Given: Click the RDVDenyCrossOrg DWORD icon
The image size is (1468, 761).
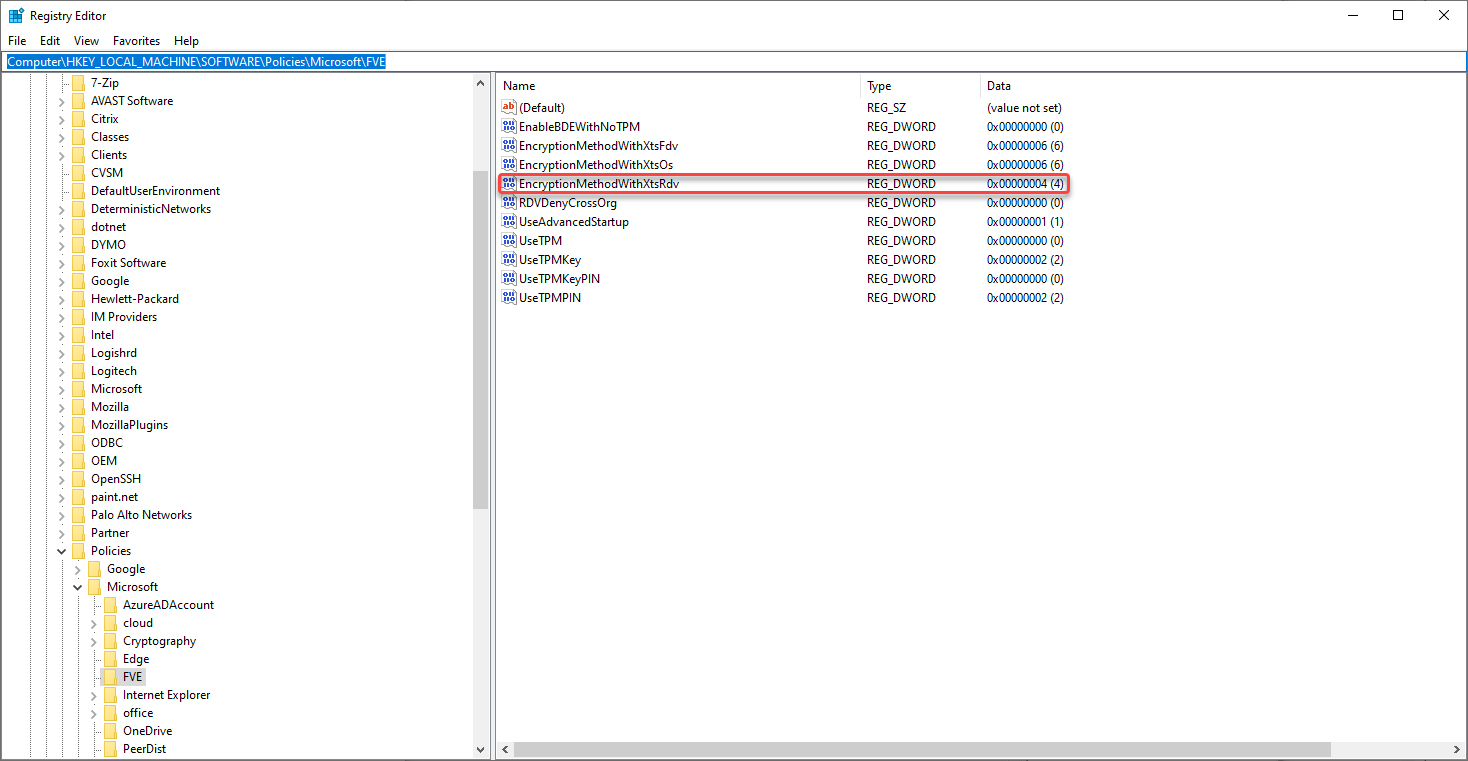Looking at the screenshot, I should [x=509, y=203].
